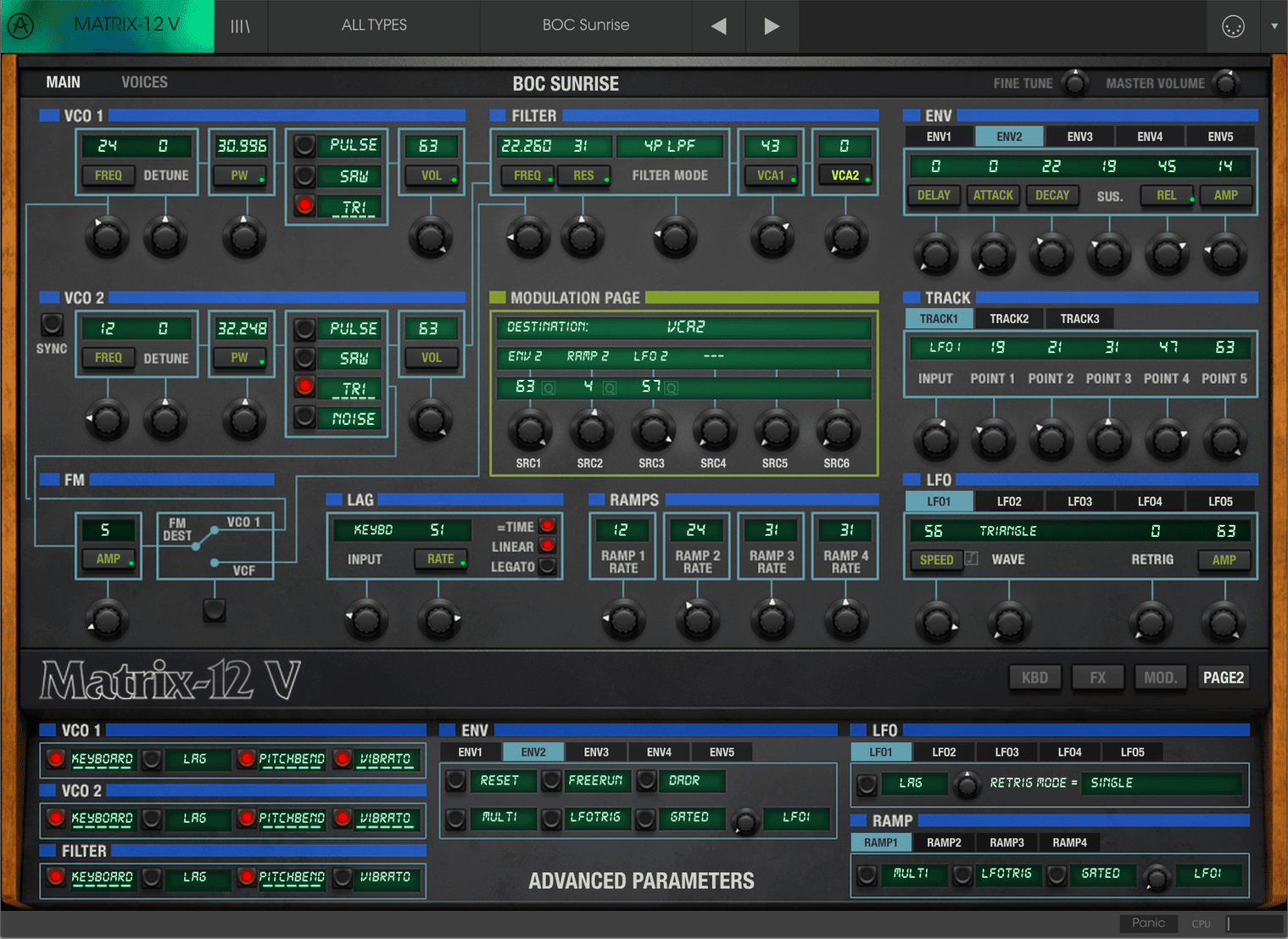
Task: Go to the previous preset with left arrow
Action: [718, 25]
